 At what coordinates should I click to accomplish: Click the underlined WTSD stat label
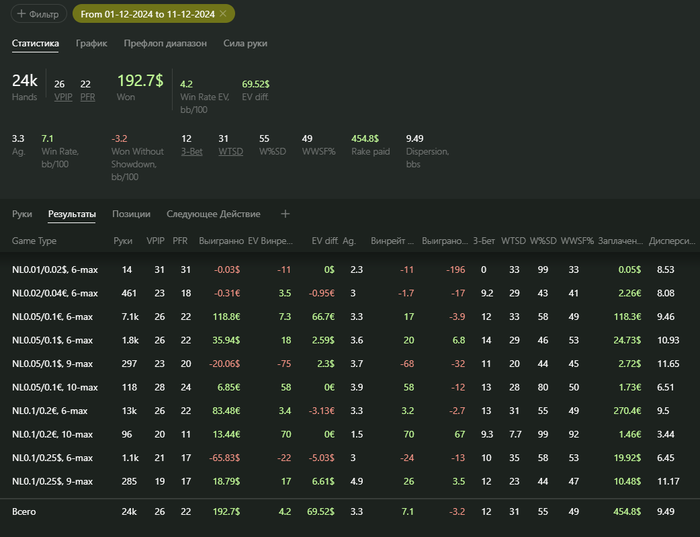(230, 151)
